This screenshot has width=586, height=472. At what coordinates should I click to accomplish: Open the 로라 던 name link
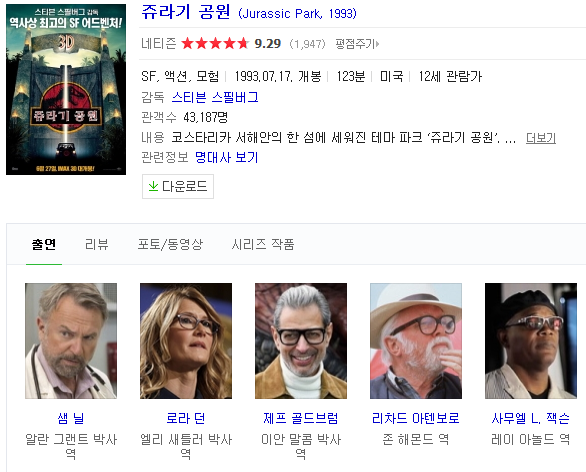point(186,418)
